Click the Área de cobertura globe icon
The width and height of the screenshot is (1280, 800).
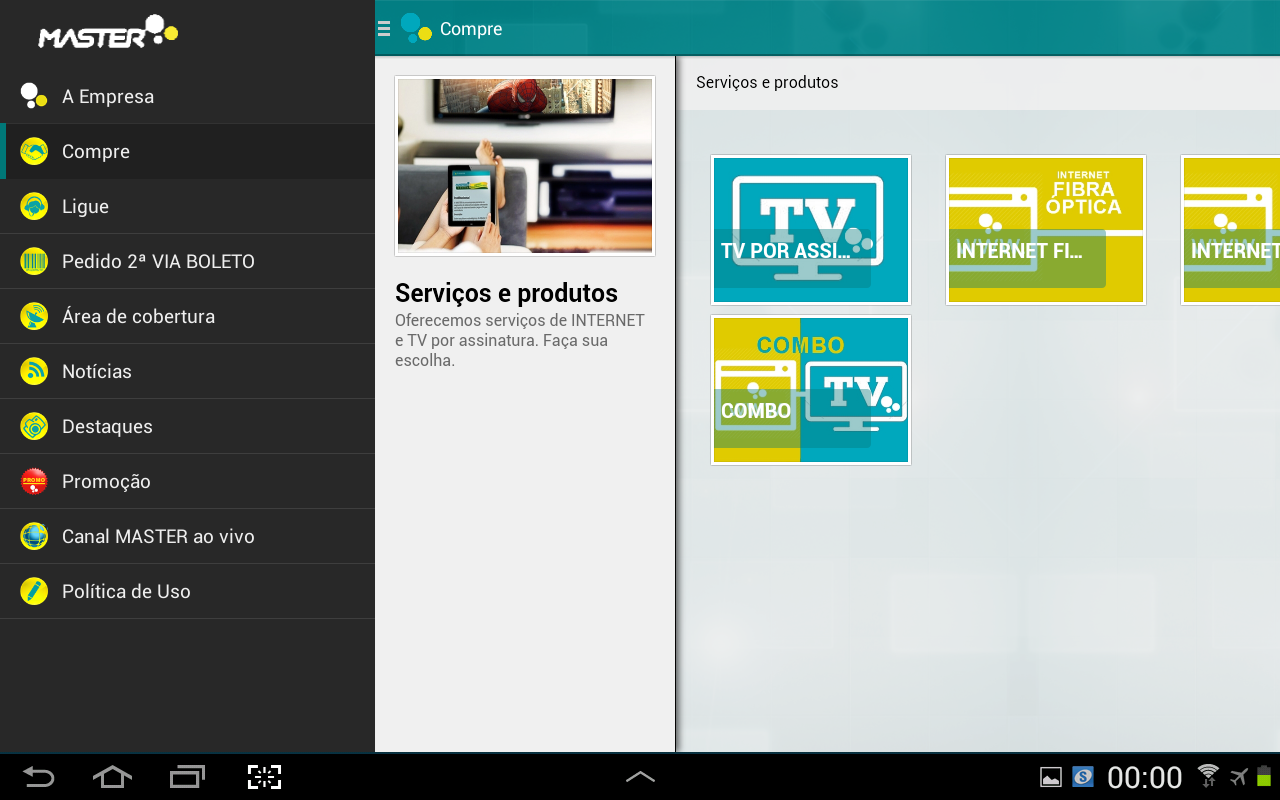[x=33, y=316]
